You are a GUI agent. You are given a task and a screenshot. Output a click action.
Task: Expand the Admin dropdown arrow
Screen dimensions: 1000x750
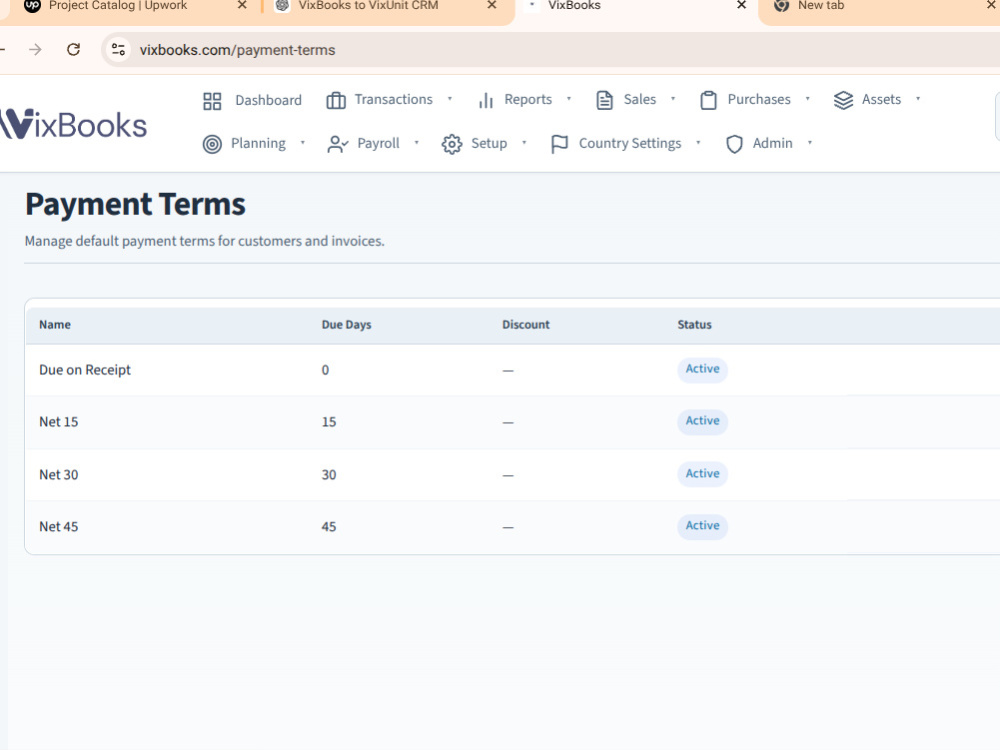[x=810, y=143]
